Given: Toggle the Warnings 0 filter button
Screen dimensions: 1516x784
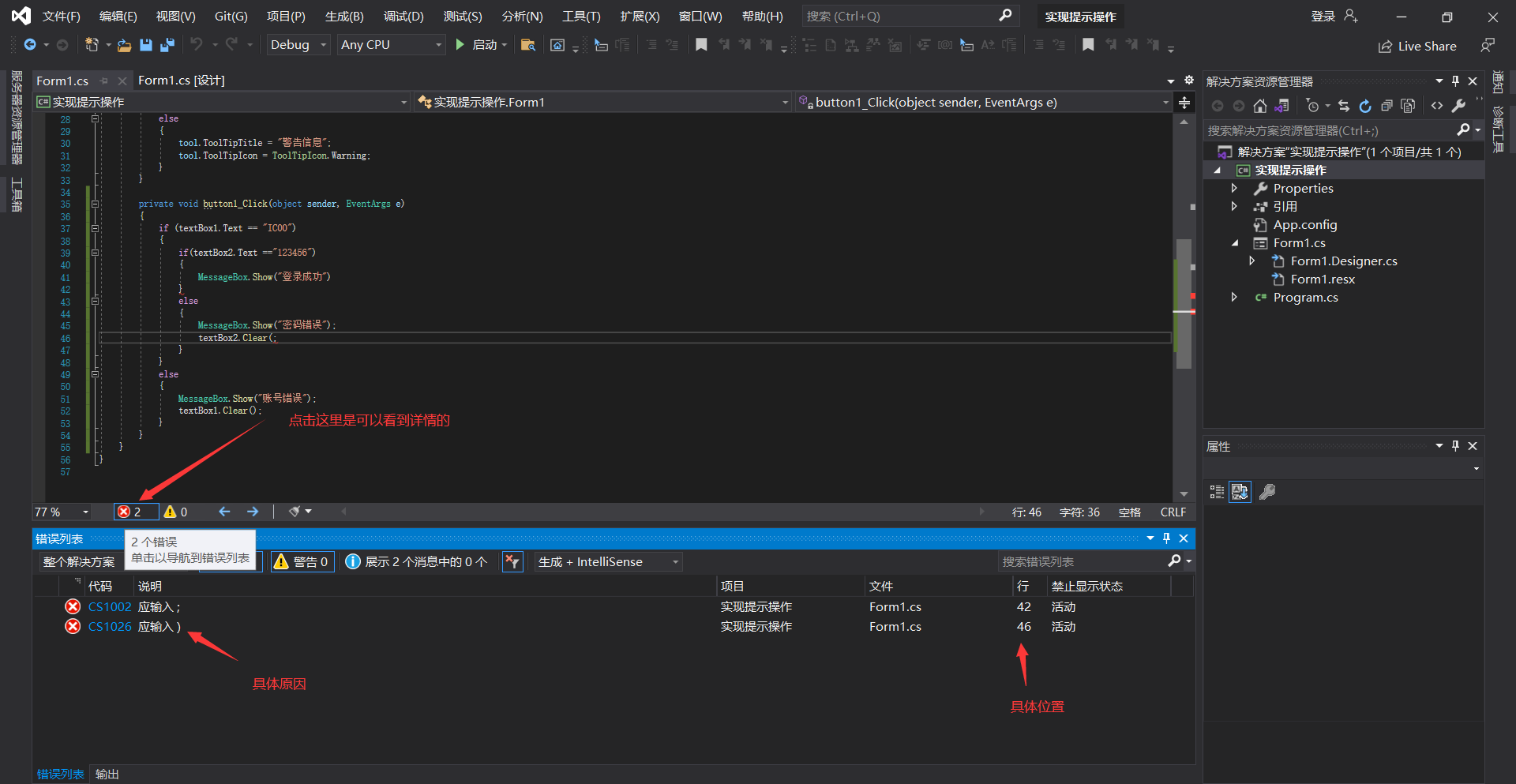Looking at the screenshot, I should pyautogui.click(x=302, y=561).
